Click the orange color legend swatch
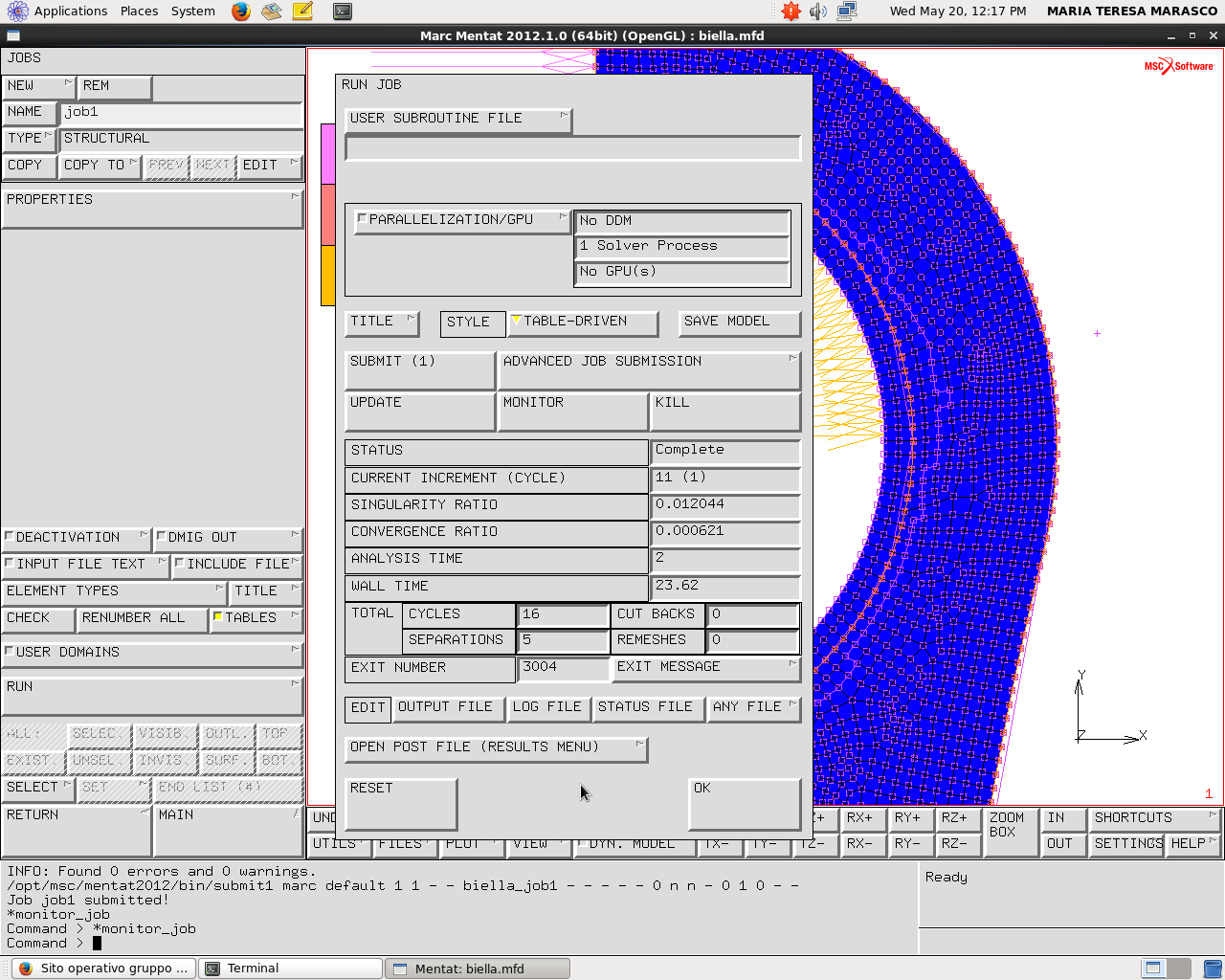 327,276
